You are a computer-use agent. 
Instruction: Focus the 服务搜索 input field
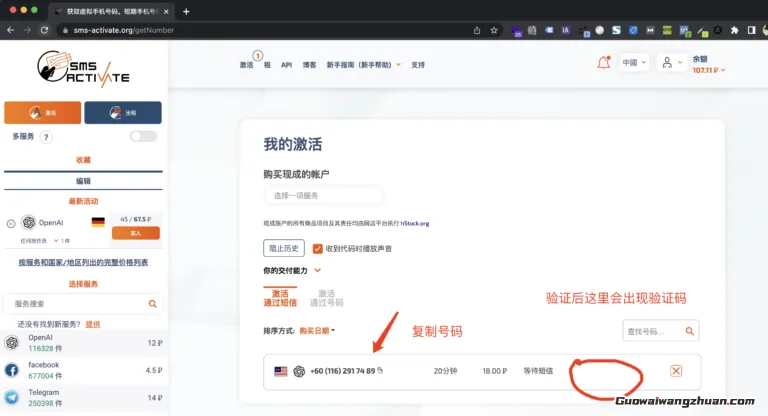[x=78, y=304]
